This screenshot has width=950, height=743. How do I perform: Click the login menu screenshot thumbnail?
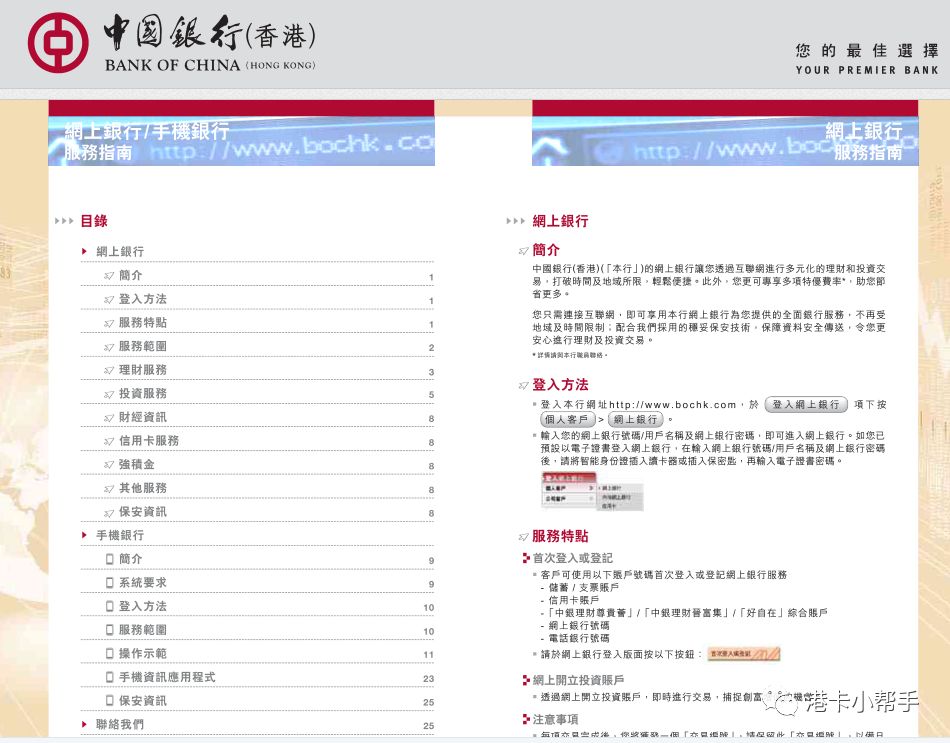591,491
